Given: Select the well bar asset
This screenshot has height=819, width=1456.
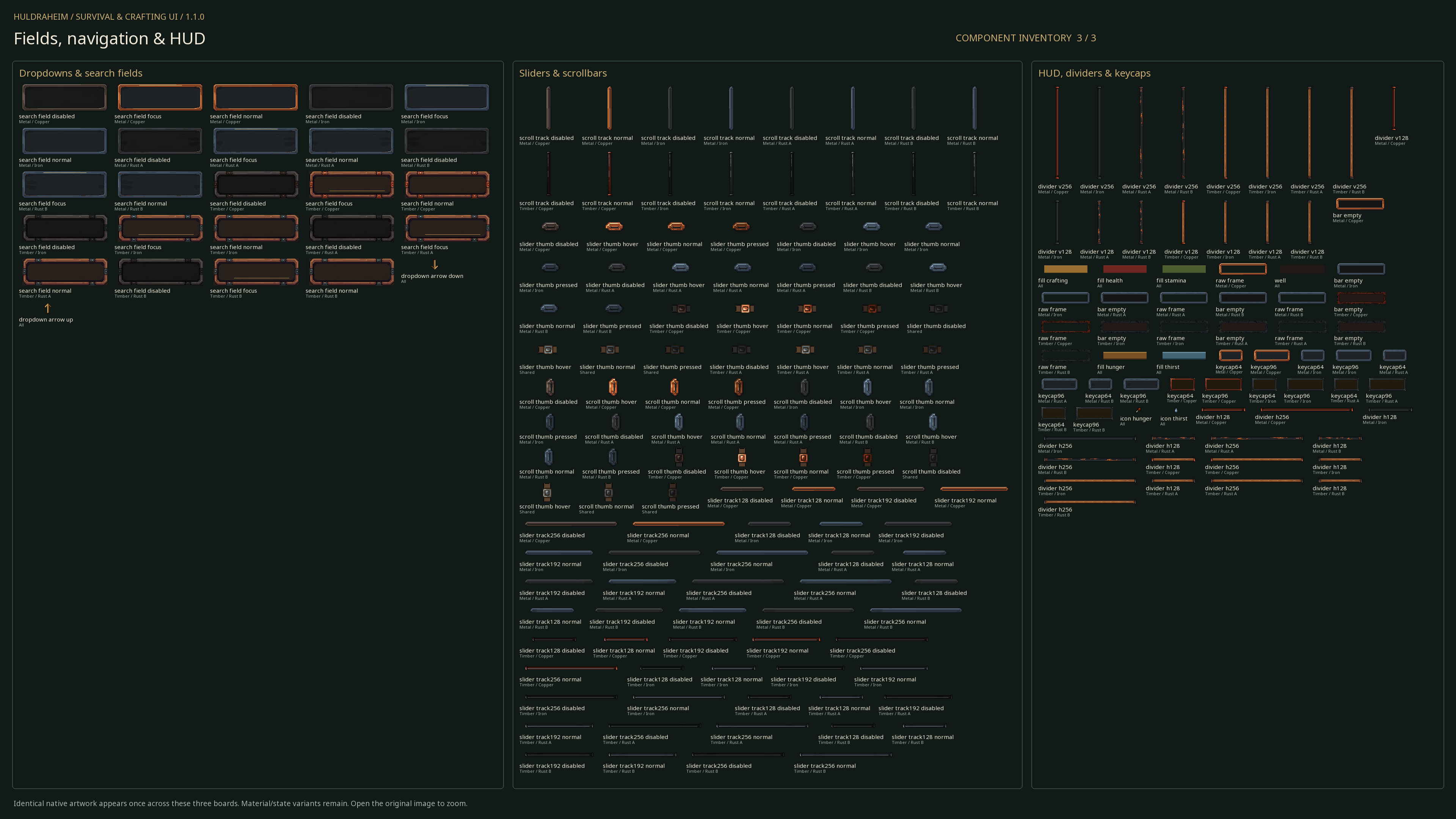Looking at the screenshot, I should (x=1302, y=269).
